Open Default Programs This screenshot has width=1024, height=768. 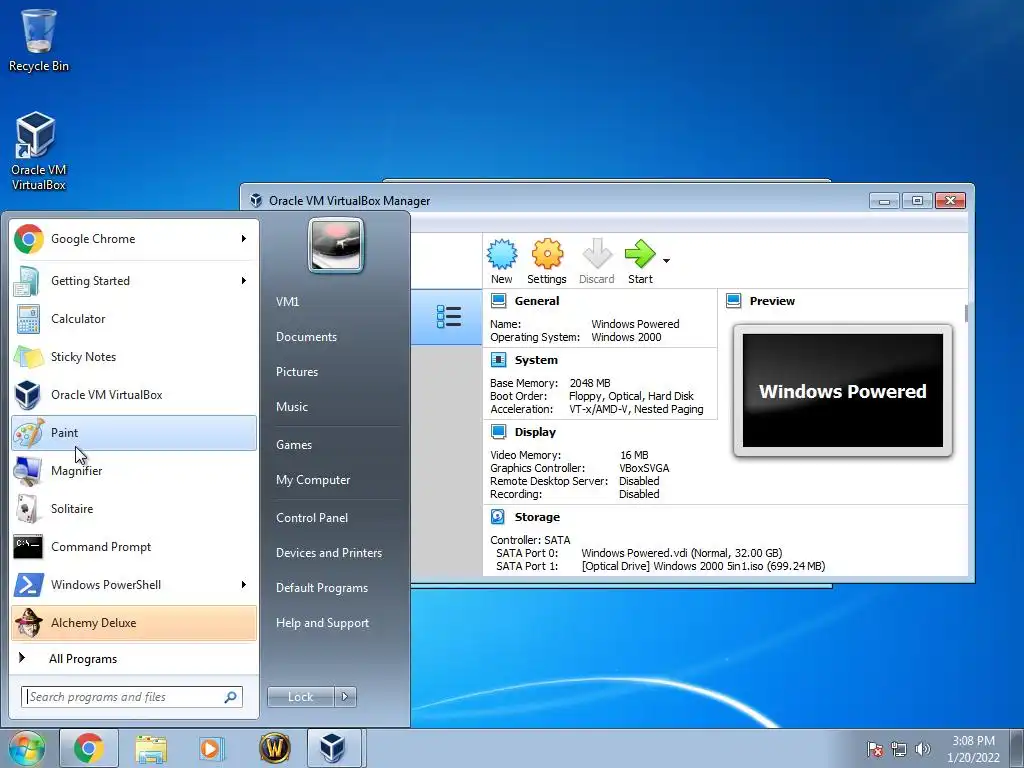321,588
